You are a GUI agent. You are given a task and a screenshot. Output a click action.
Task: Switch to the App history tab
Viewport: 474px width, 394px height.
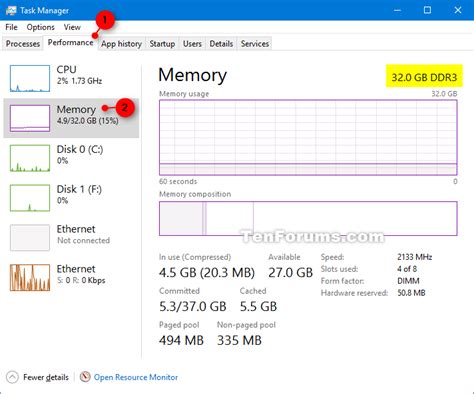click(121, 44)
